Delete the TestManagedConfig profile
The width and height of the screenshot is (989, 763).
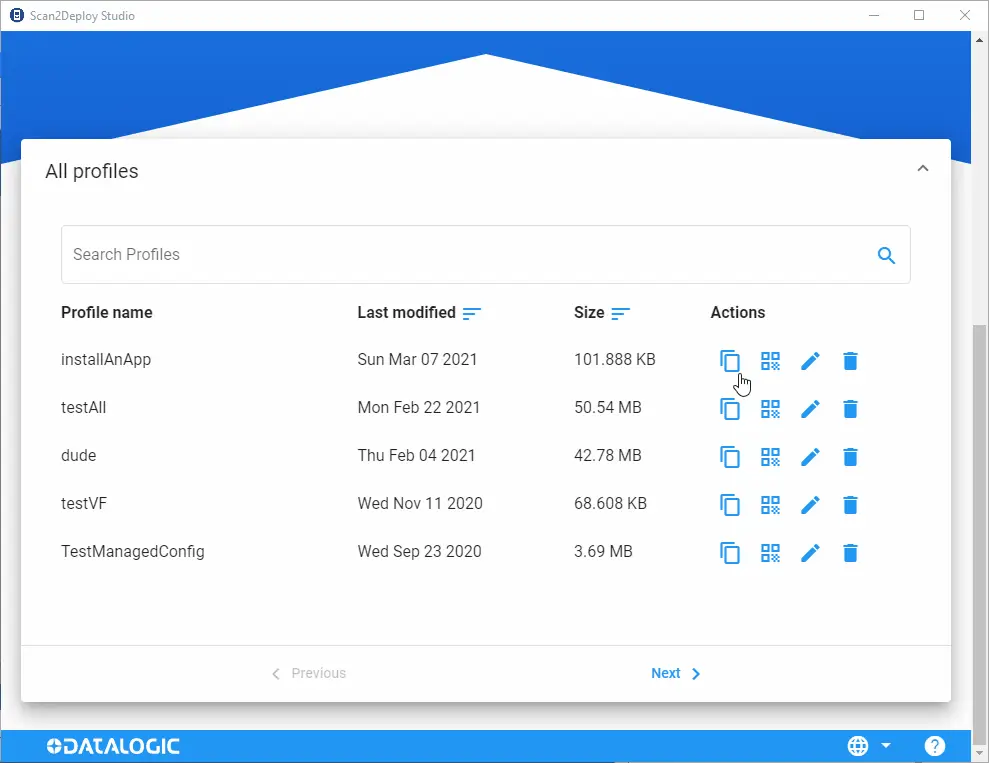point(850,553)
